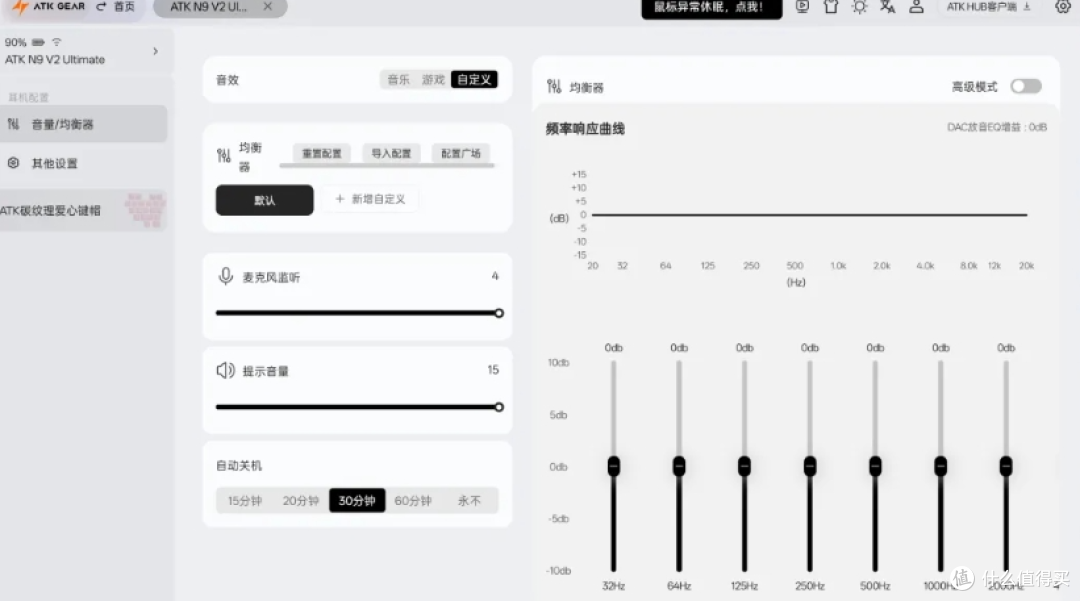The width and height of the screenshot is (1080, 601).
Task: Click the 64Hz equalizer slider knob
Action: click(678, 466)
